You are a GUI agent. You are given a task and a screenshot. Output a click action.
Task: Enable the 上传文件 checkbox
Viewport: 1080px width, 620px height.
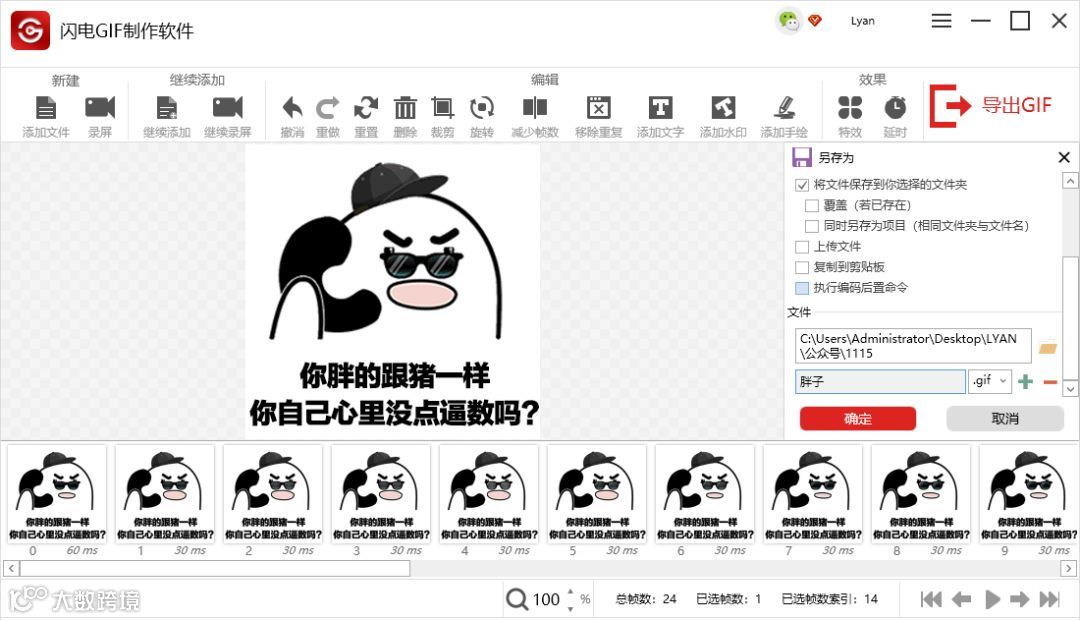click(x=802, y=247)
